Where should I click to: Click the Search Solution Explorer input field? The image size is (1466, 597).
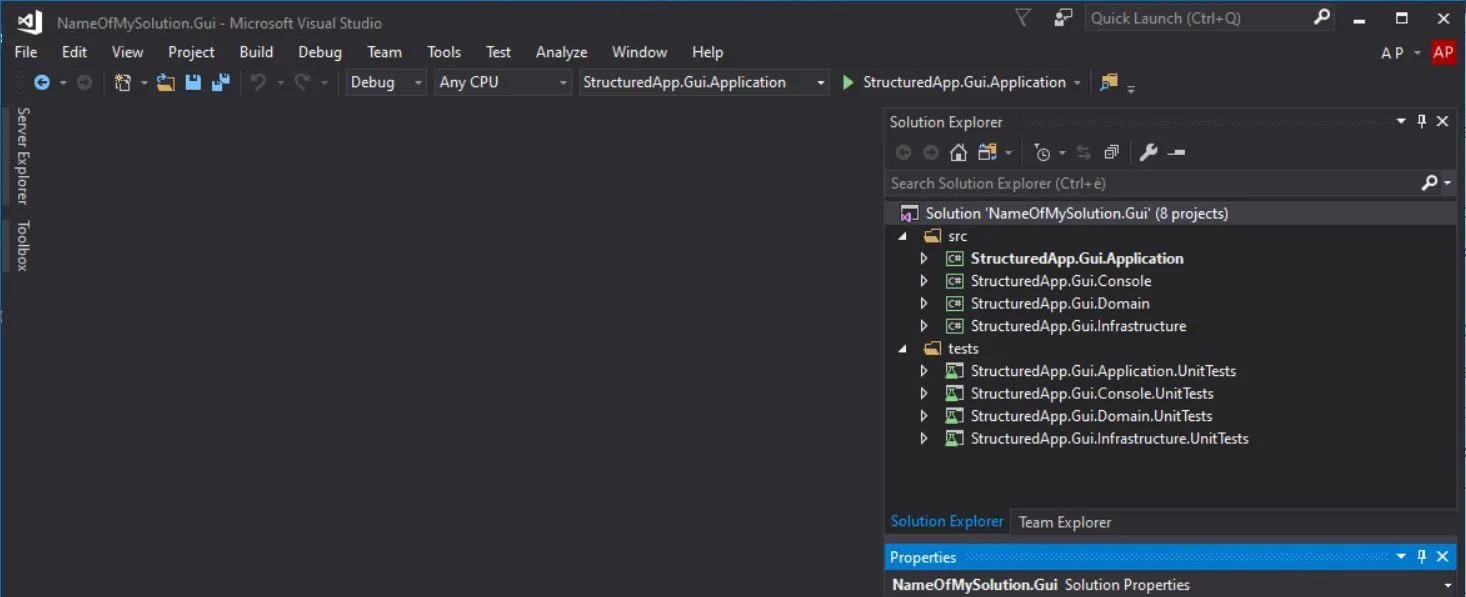pos(1100,183)
